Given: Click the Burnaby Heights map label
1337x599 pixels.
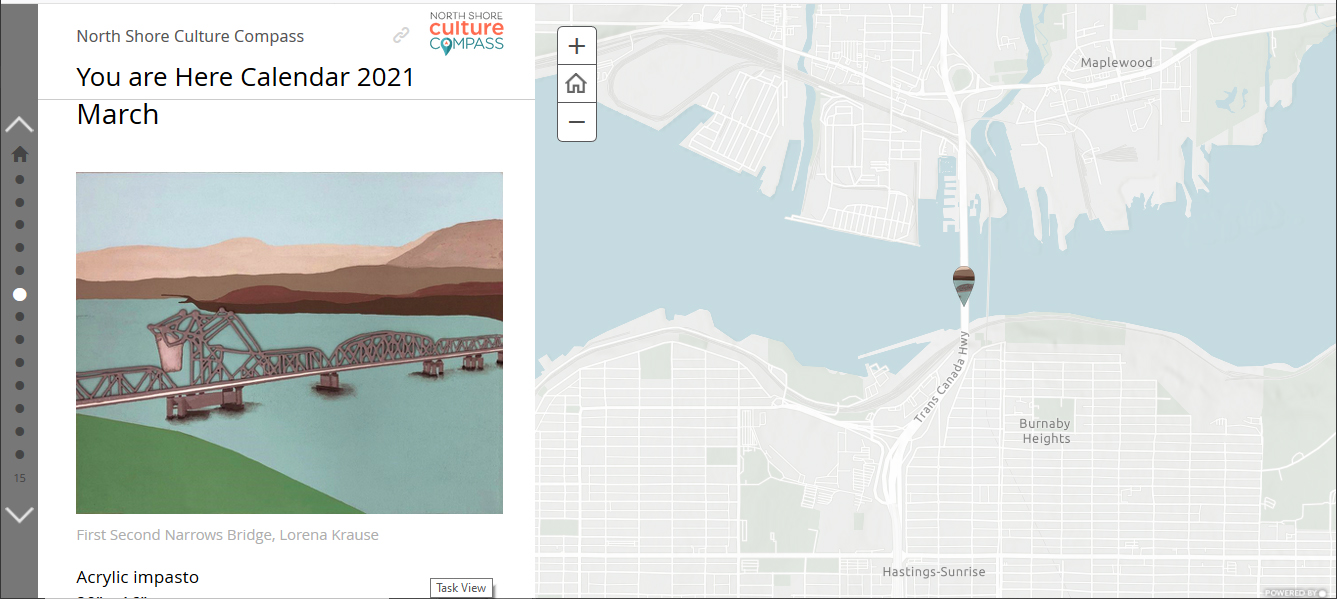Looking at the screenshot, I should click(1046, 431).
